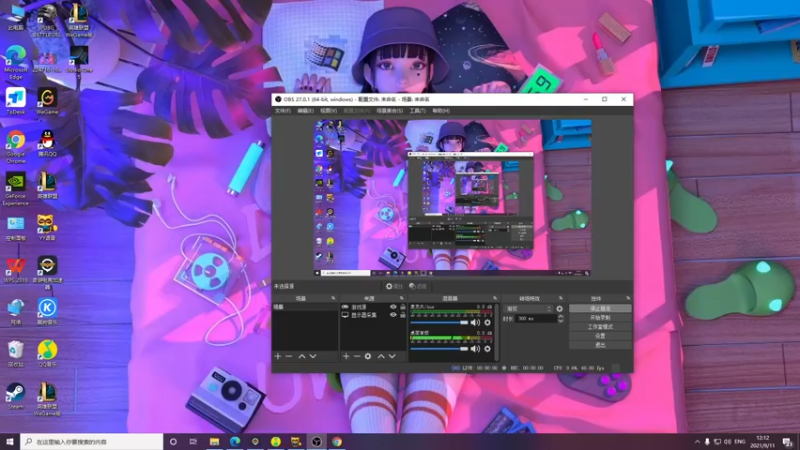The image size is (800, 450).
Task: Toggle the lock on the display capture source
Action: pos(403,315)
